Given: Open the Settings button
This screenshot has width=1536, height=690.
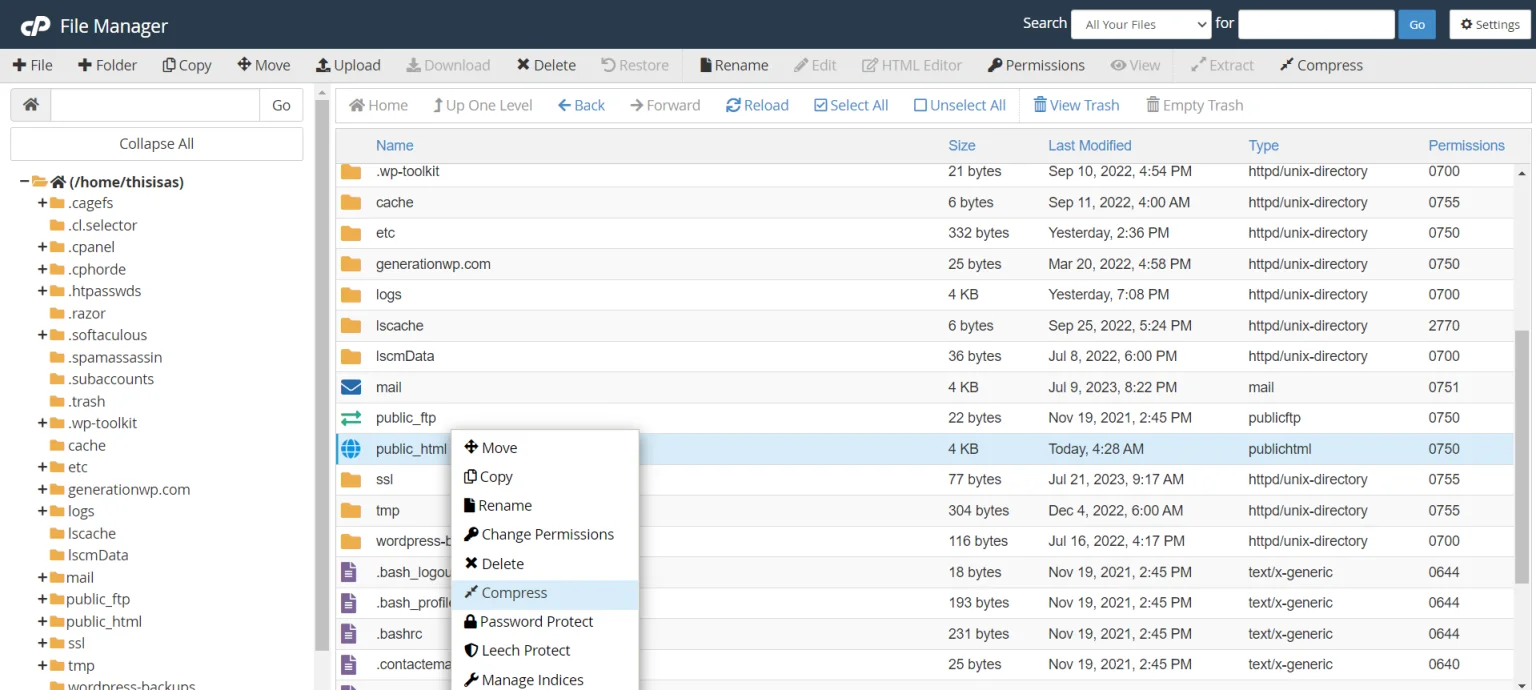Looking at the screenshot, I should click(1489, 24).
